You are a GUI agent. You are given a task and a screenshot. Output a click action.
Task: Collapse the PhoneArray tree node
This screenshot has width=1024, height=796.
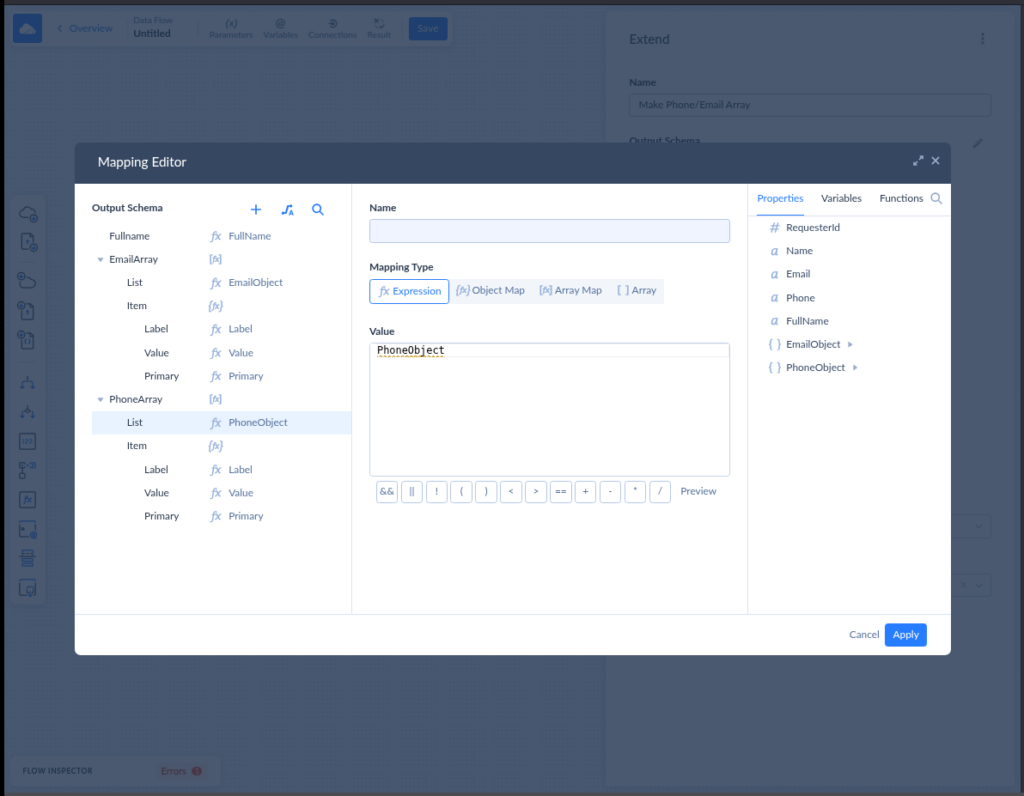(x=100, y=400)
